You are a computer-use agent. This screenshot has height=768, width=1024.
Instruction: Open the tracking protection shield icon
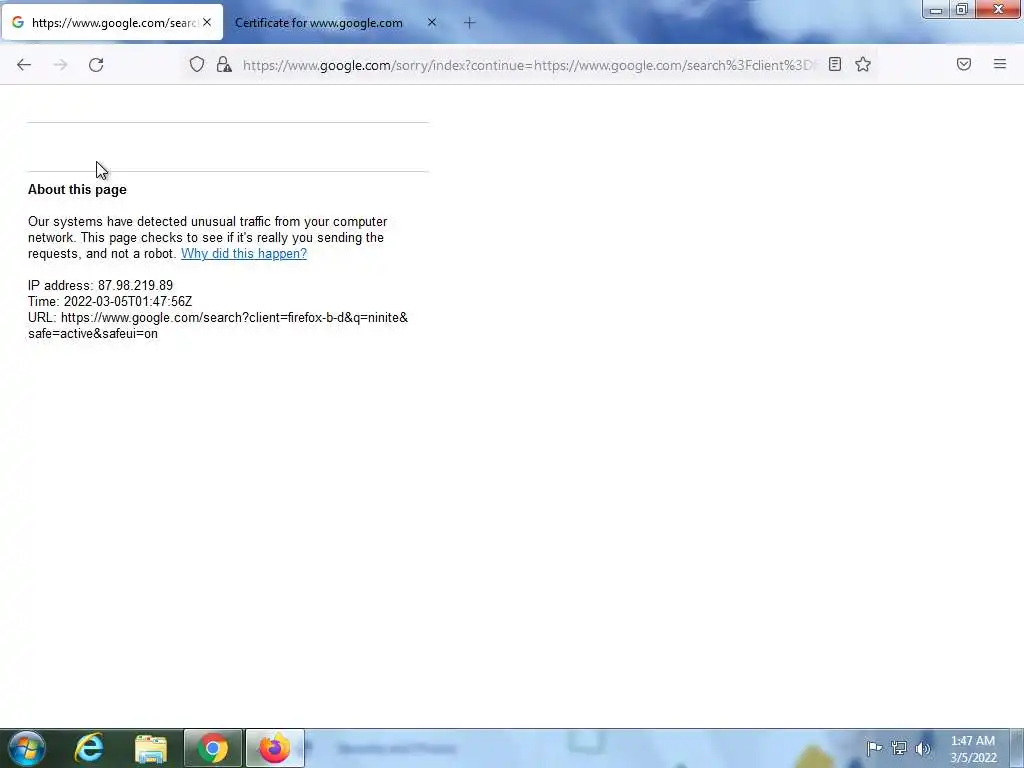click(x=197, y=64)
